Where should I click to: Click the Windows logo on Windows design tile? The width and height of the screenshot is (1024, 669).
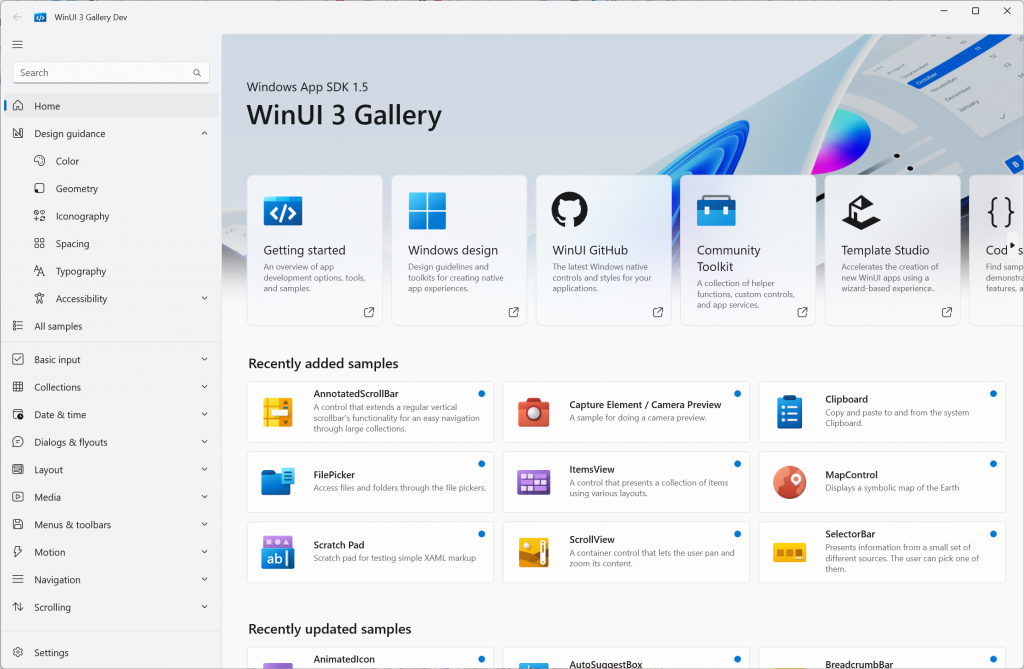pyautogui.click(x=427, y=211)
